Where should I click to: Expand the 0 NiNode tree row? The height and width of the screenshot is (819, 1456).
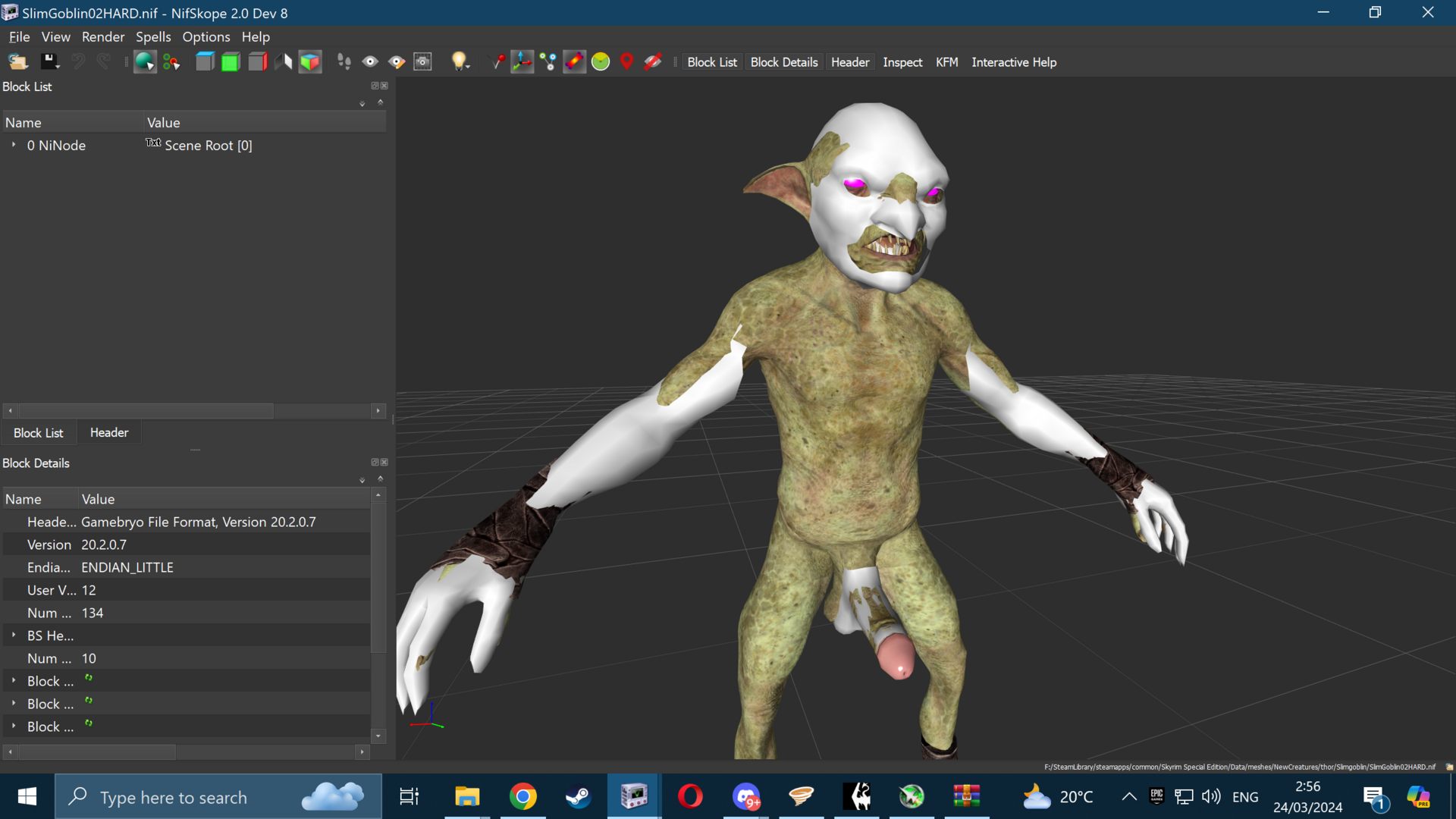(14, 145)
